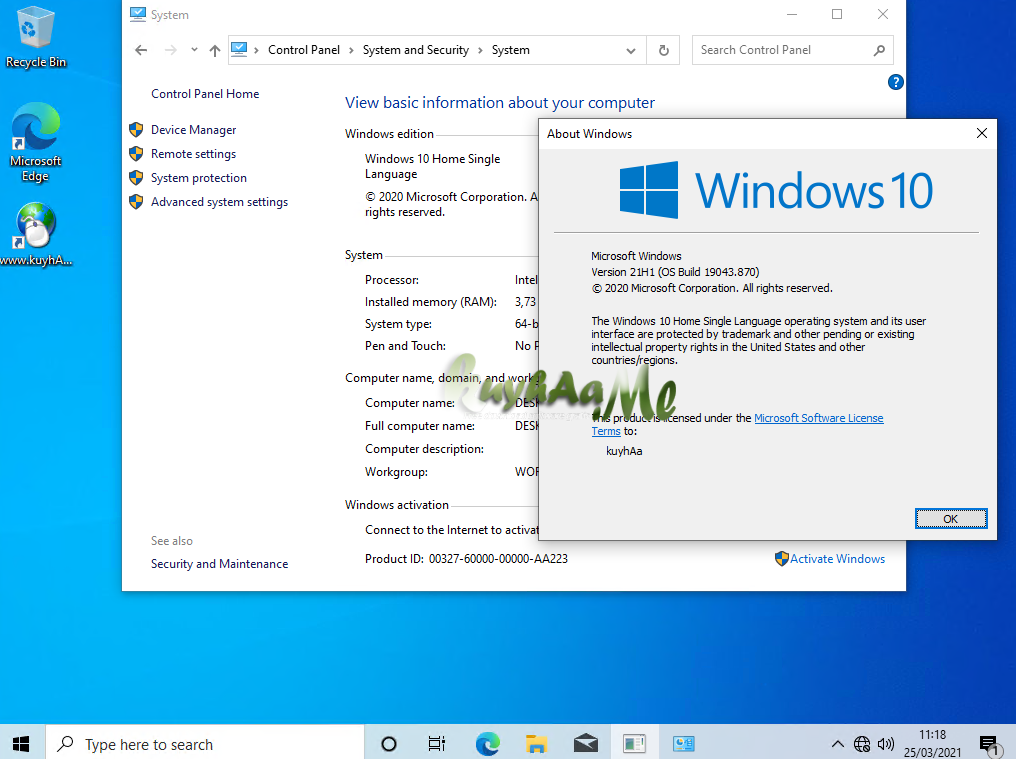1016x759 pixels.
Task: Go back using the Back arrow
Action: 141,50
